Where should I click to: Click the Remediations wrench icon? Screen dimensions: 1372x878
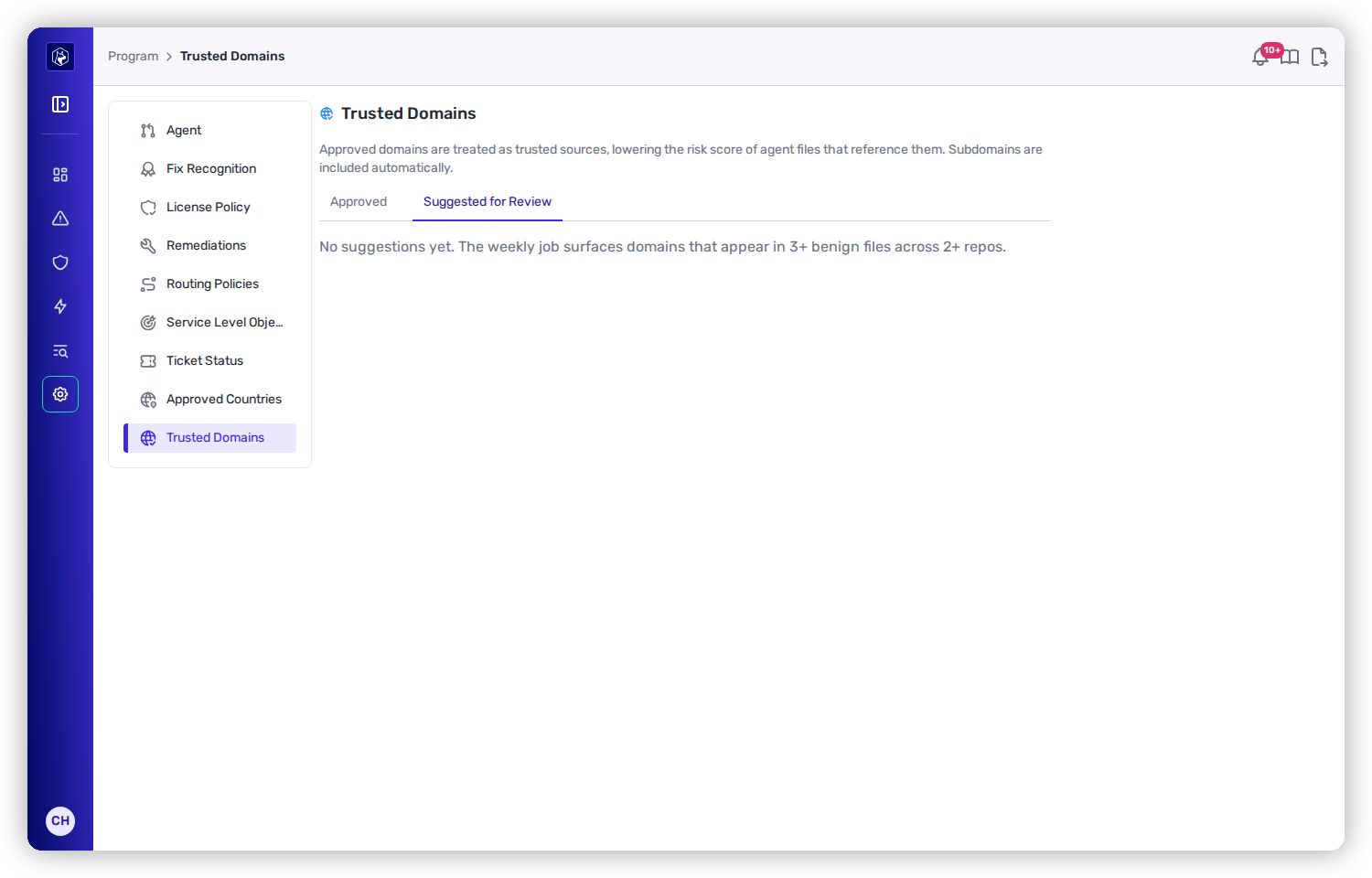point(148,246)
